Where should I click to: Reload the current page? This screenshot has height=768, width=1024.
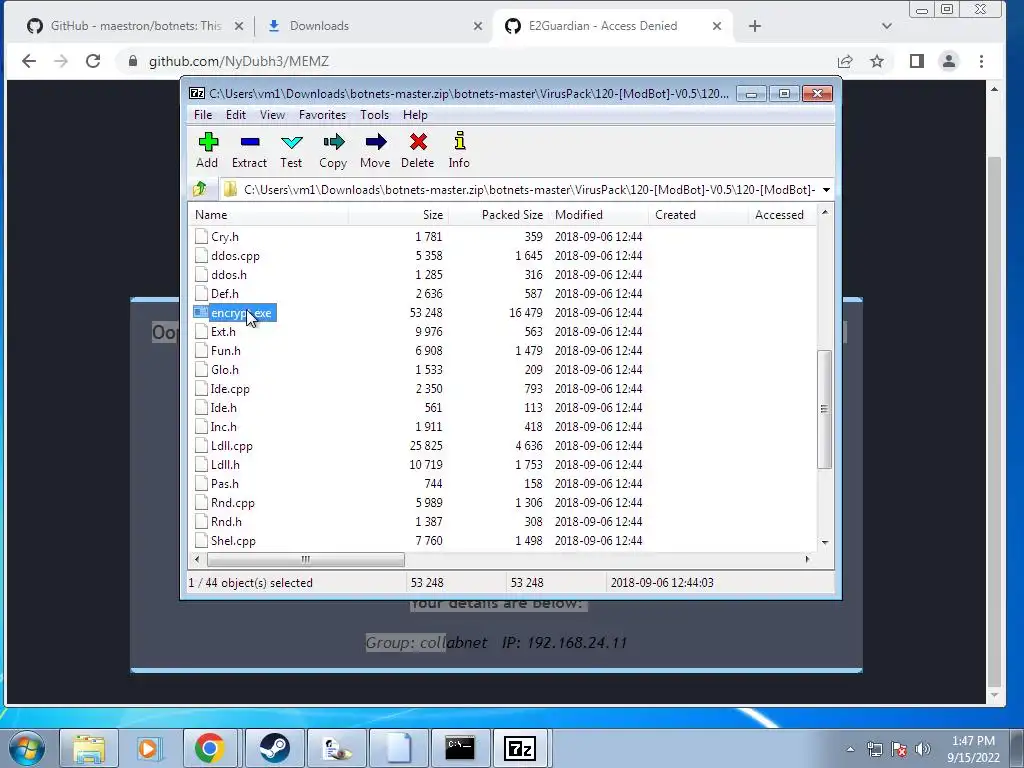point(93,61)
